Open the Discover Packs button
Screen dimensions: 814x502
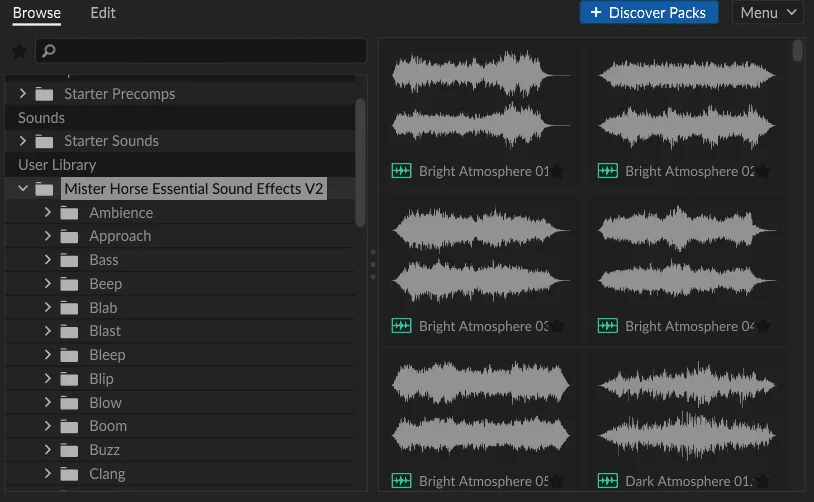coord(648,12)
